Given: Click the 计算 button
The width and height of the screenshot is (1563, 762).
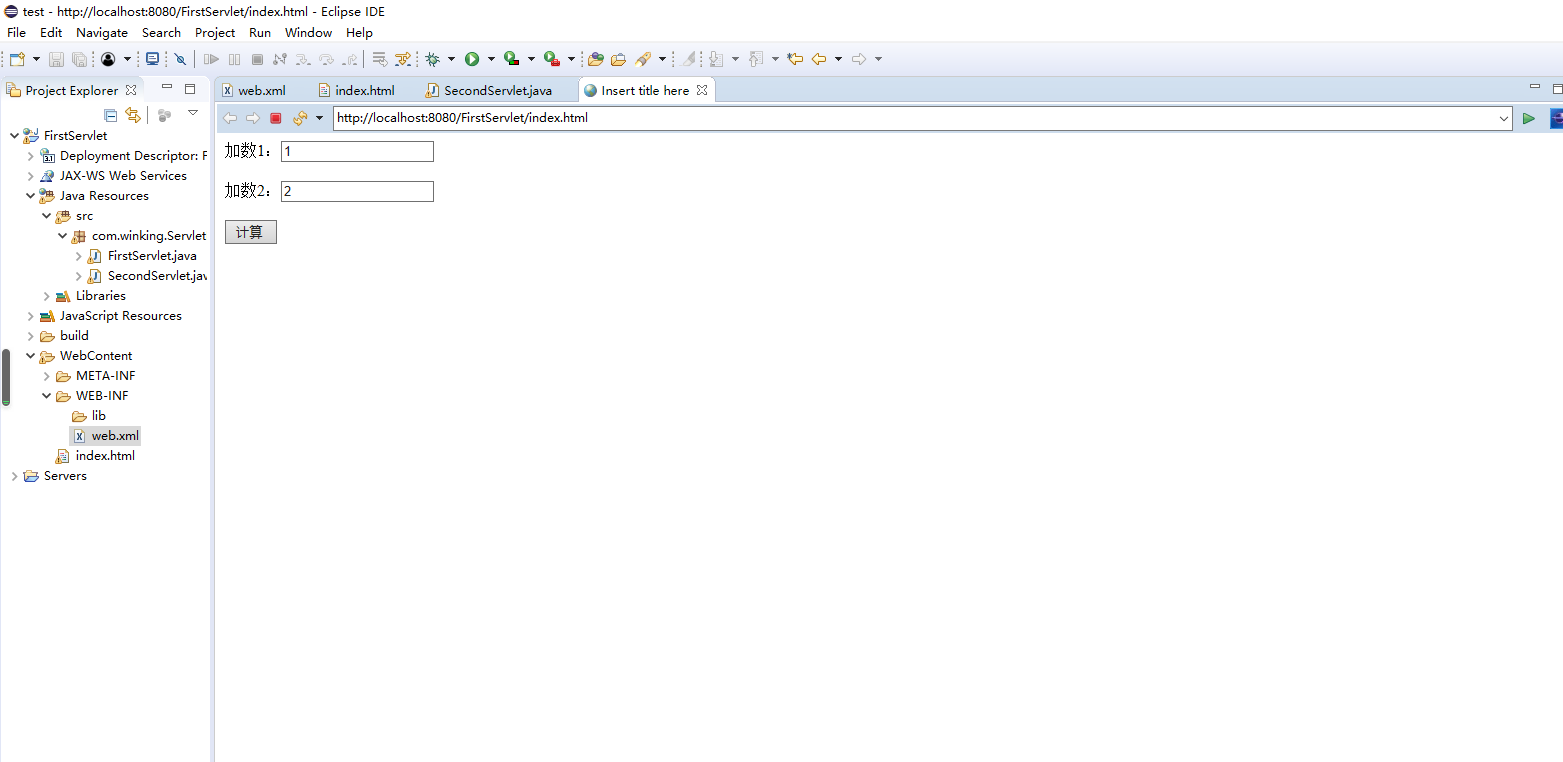Looking at the screenshot, I should 250,232.
